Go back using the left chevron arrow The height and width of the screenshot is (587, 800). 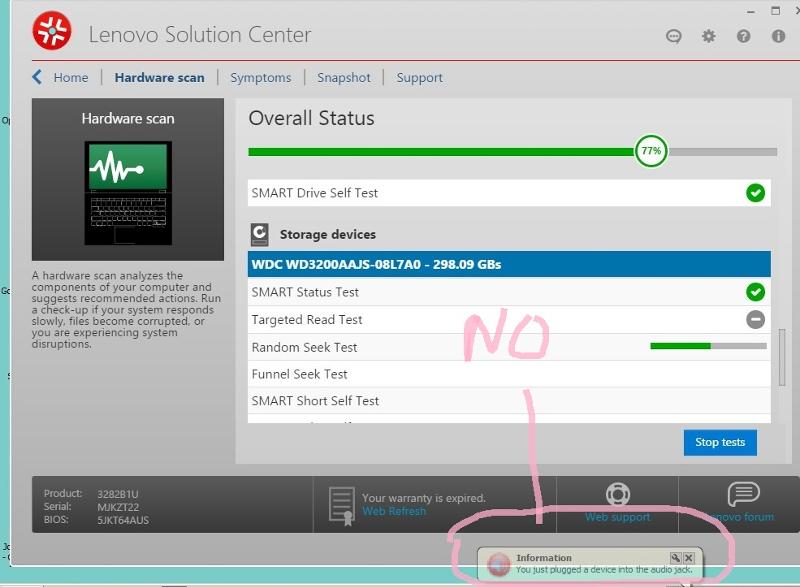pyautogui.click(x=37, y=77)
